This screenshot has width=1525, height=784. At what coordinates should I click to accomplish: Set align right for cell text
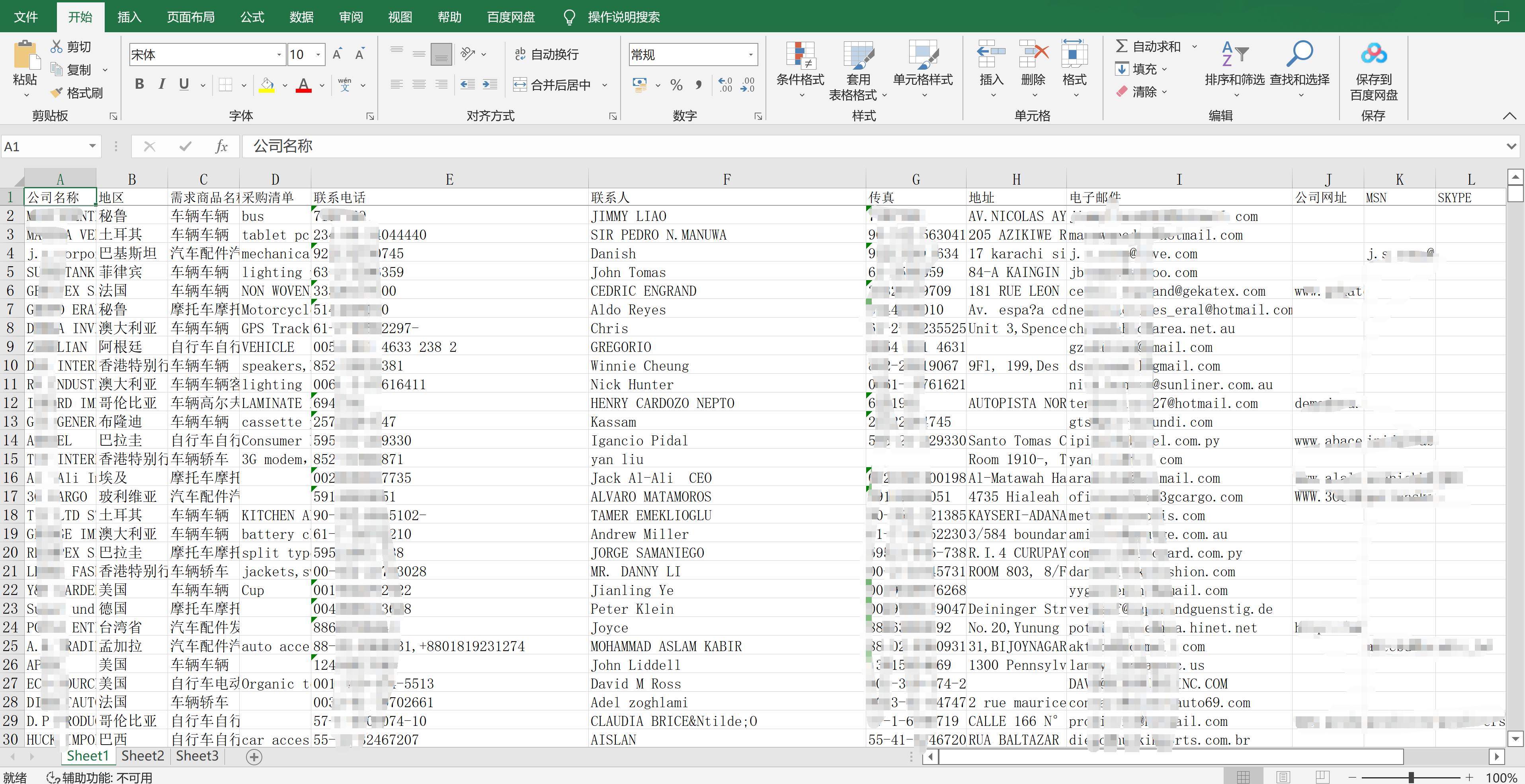click(441, 85)
